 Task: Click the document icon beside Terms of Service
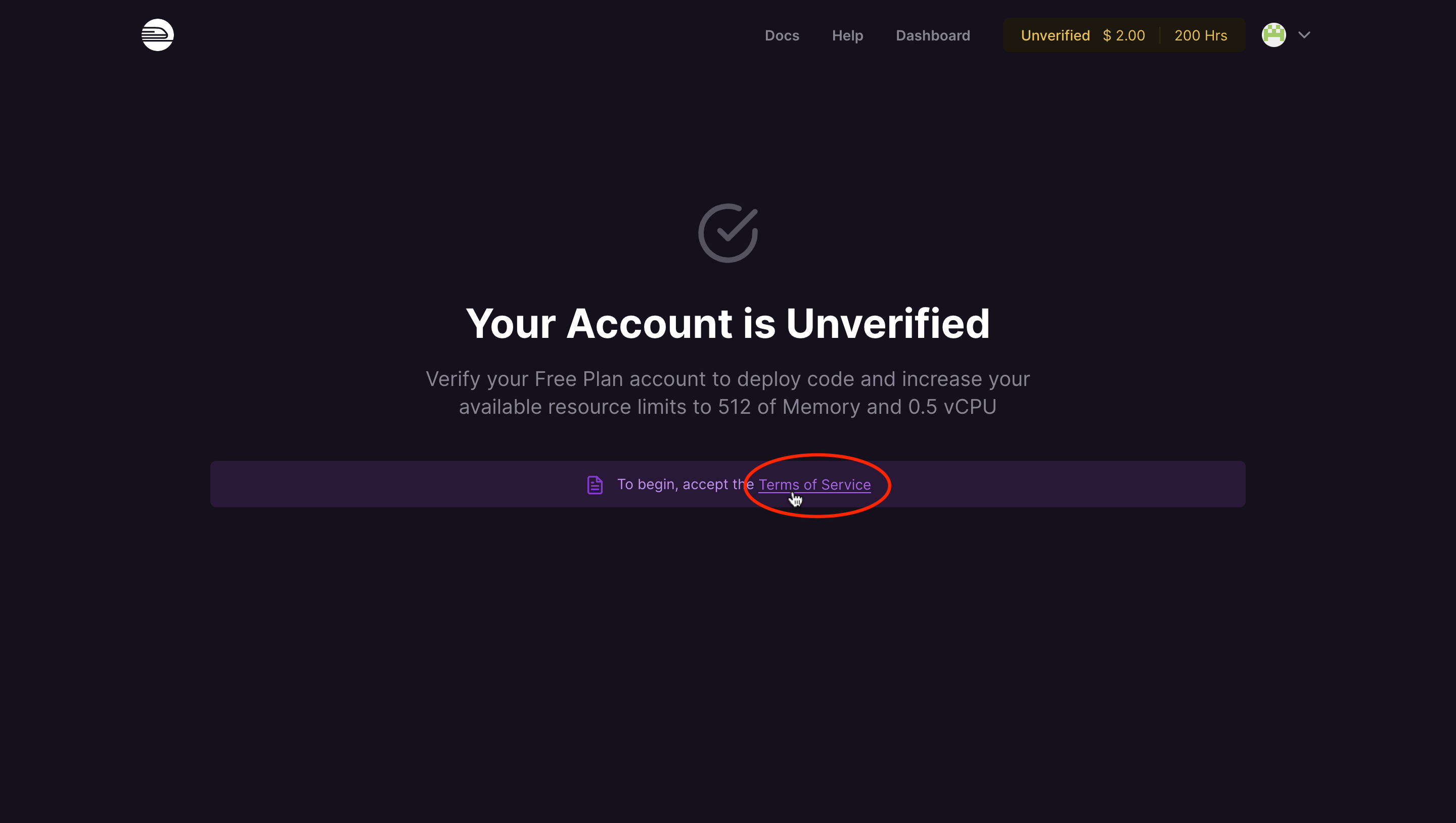(x=595, y=484)
